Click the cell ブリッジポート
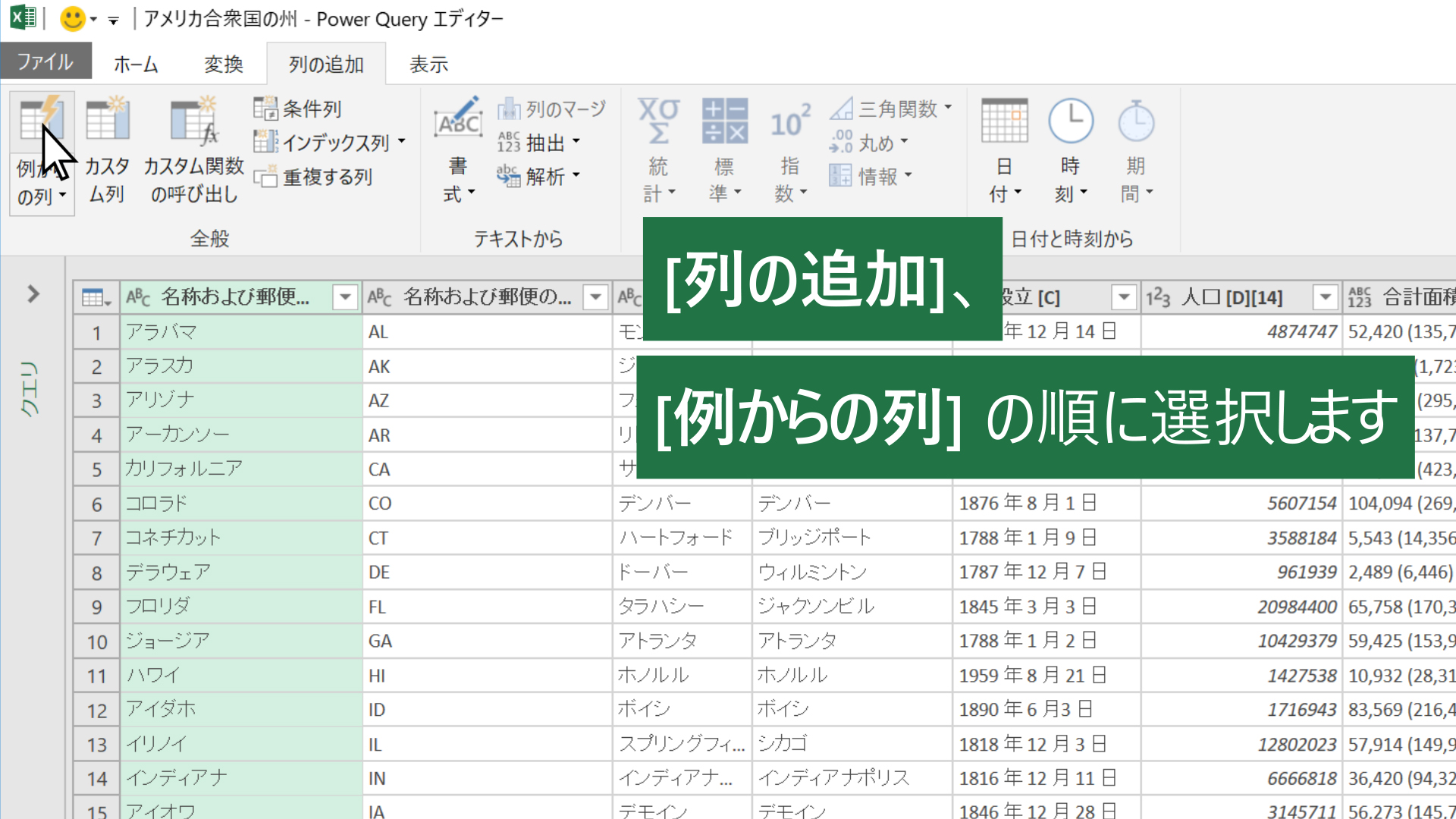 [x=852, y=538]
